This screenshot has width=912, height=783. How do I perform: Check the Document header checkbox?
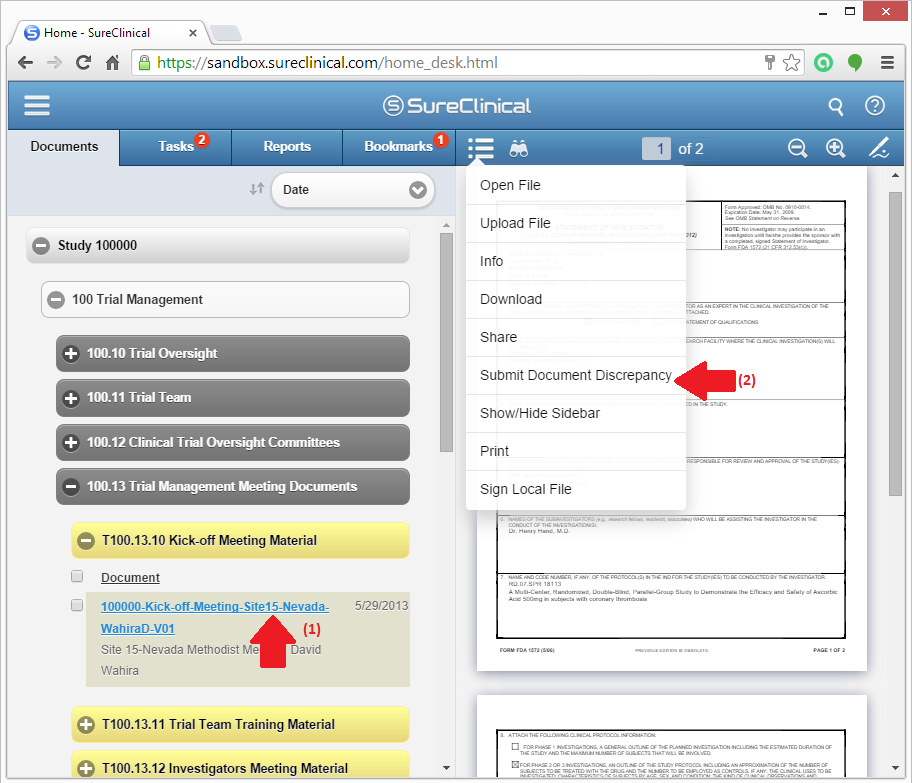77,576
